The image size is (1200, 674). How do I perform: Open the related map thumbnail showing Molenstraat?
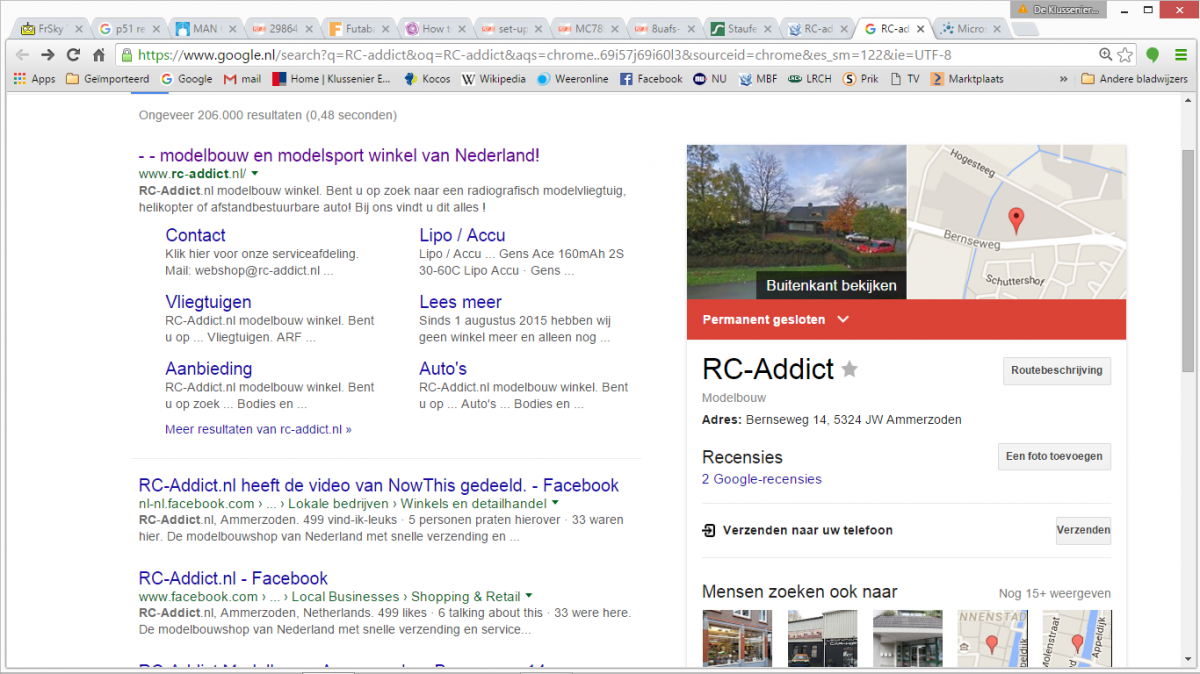point(1077,638)
